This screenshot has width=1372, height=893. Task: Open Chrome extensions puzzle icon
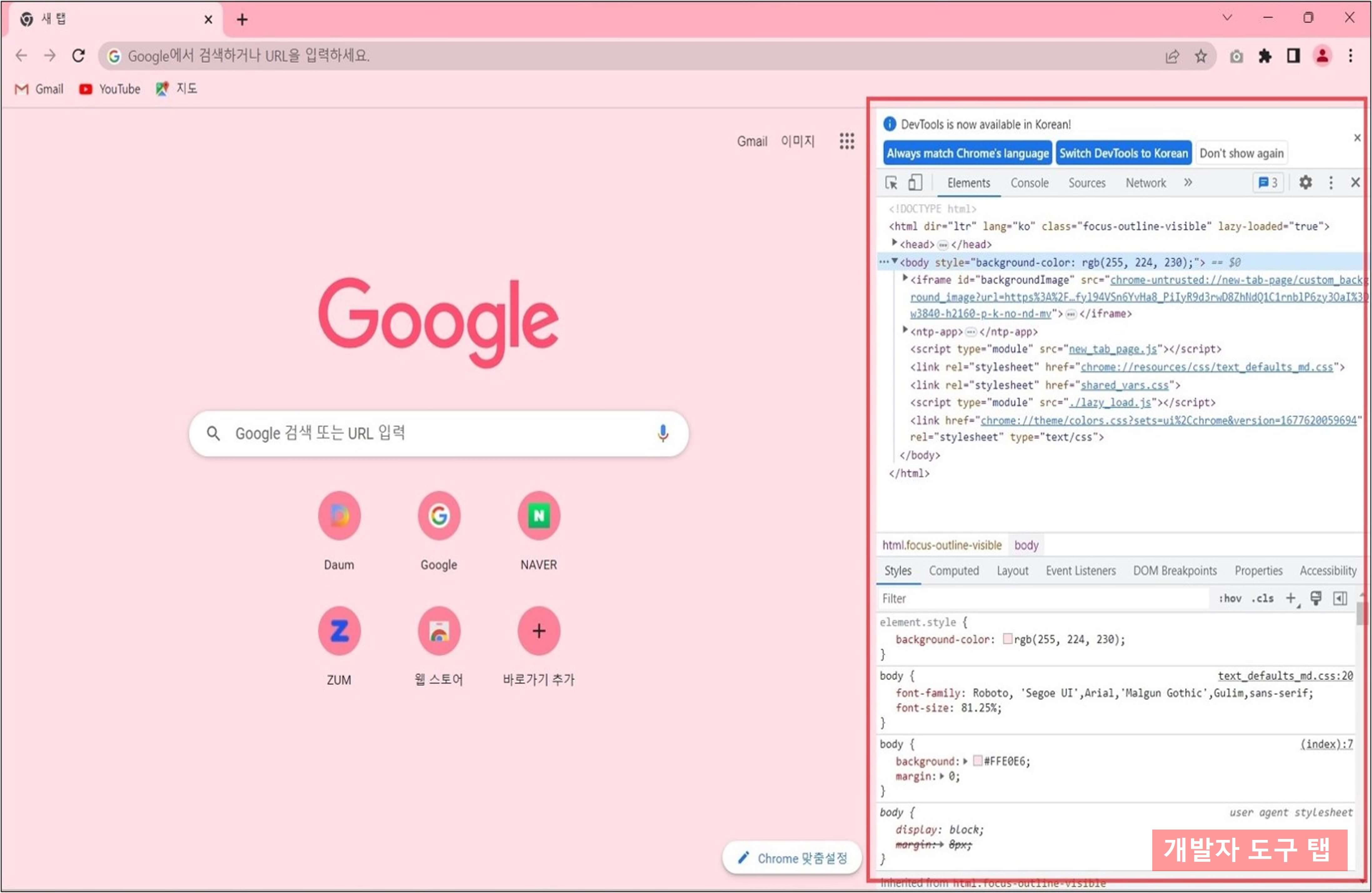point(1265,56)
